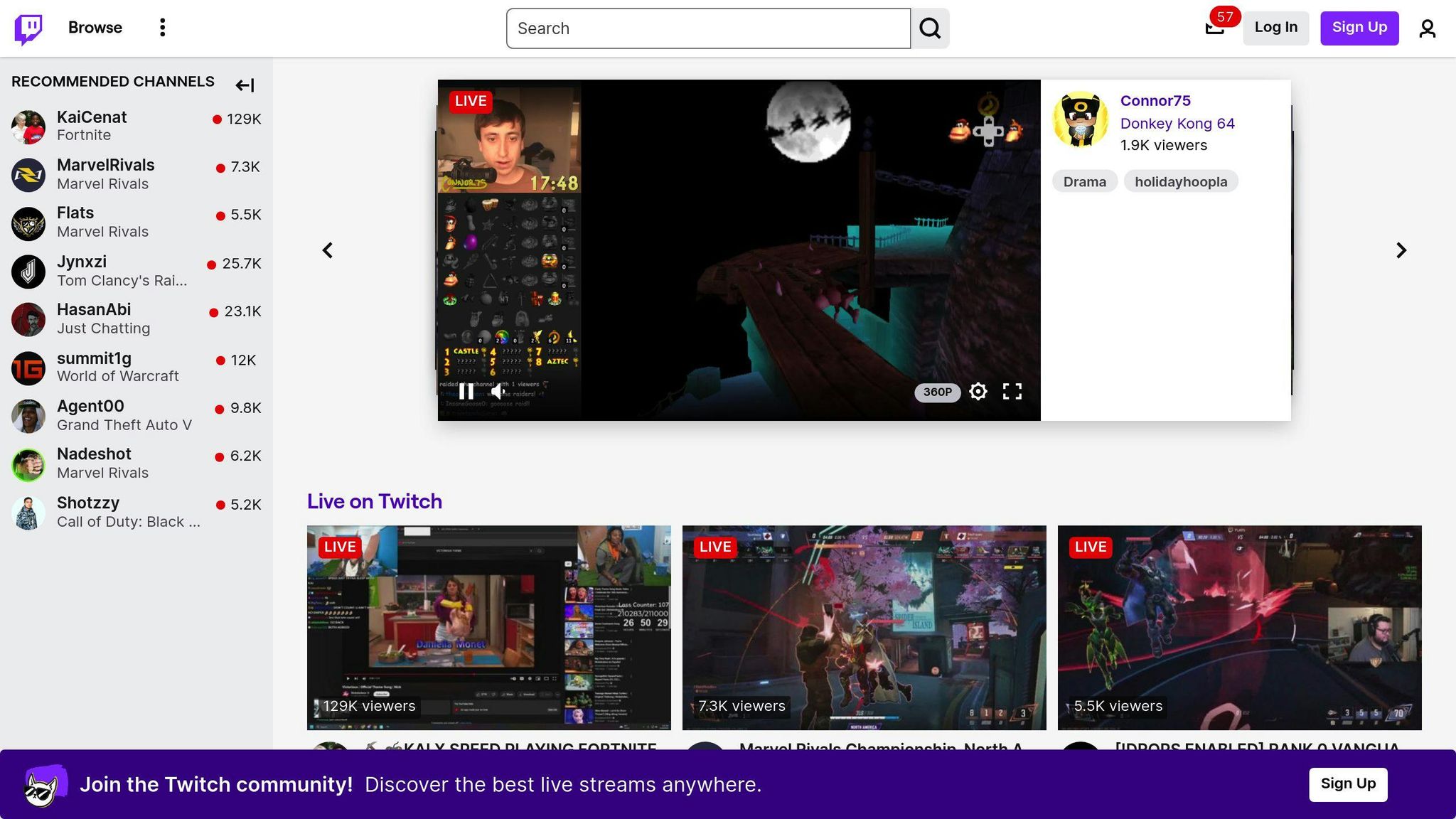This screenshot has width=1456, height=819.
Task: Open the 7.3K viewers stream thumbnail
Action: 864,628
